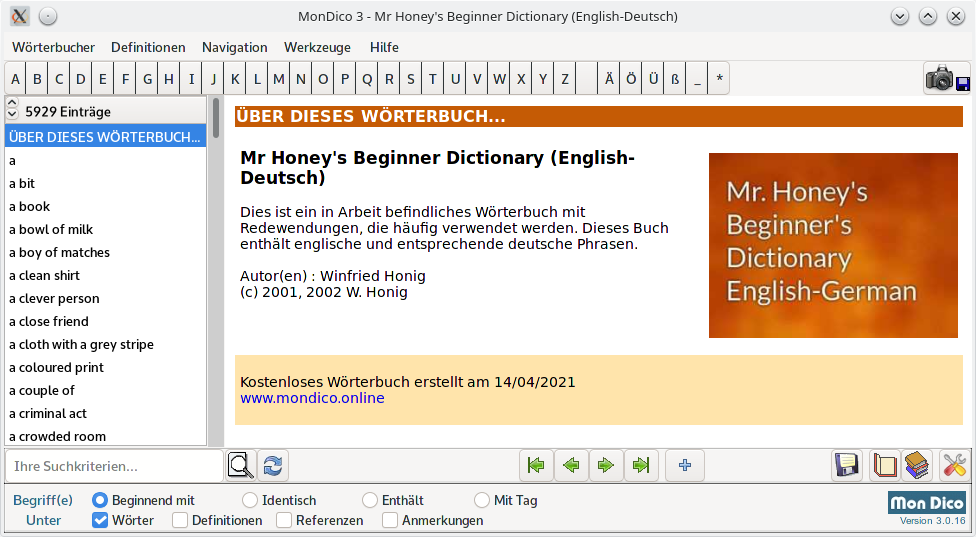Select the 'a close friend' entry
The width and height of the screenshot is (976, 537).
105,322
